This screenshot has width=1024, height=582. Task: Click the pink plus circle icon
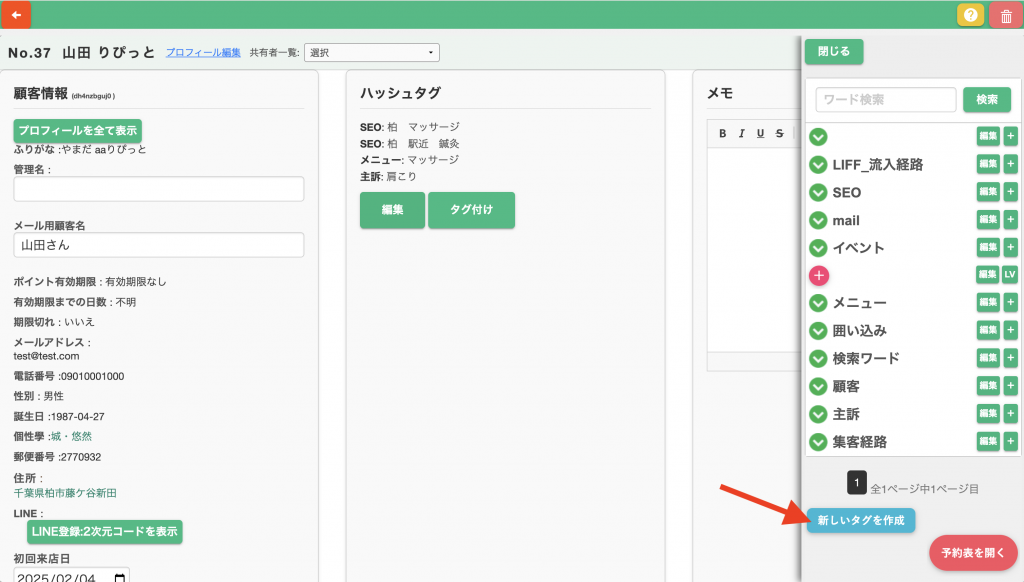pos(818,275)
